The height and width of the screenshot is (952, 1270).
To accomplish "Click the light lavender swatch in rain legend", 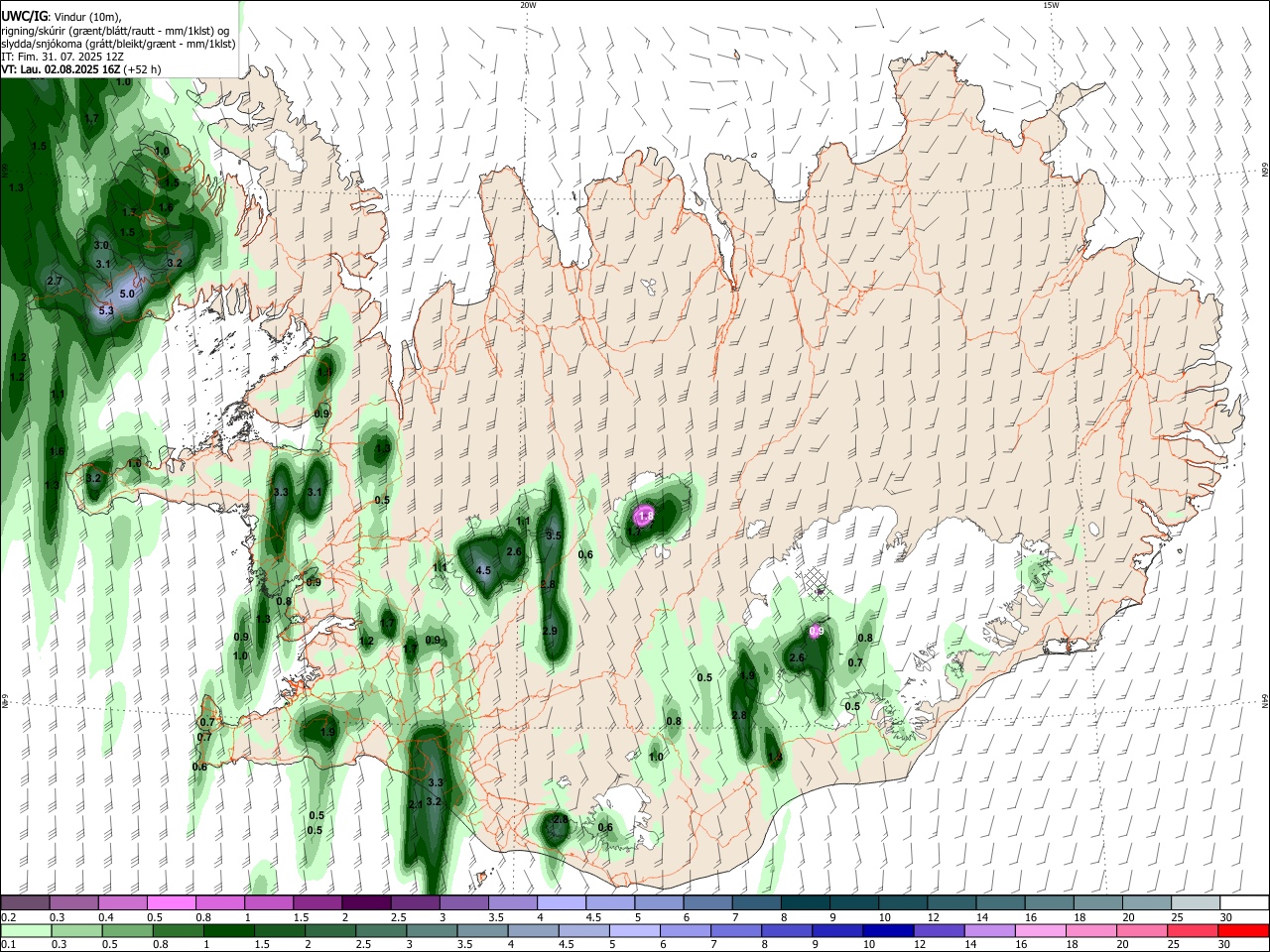I will click(633, 931).
